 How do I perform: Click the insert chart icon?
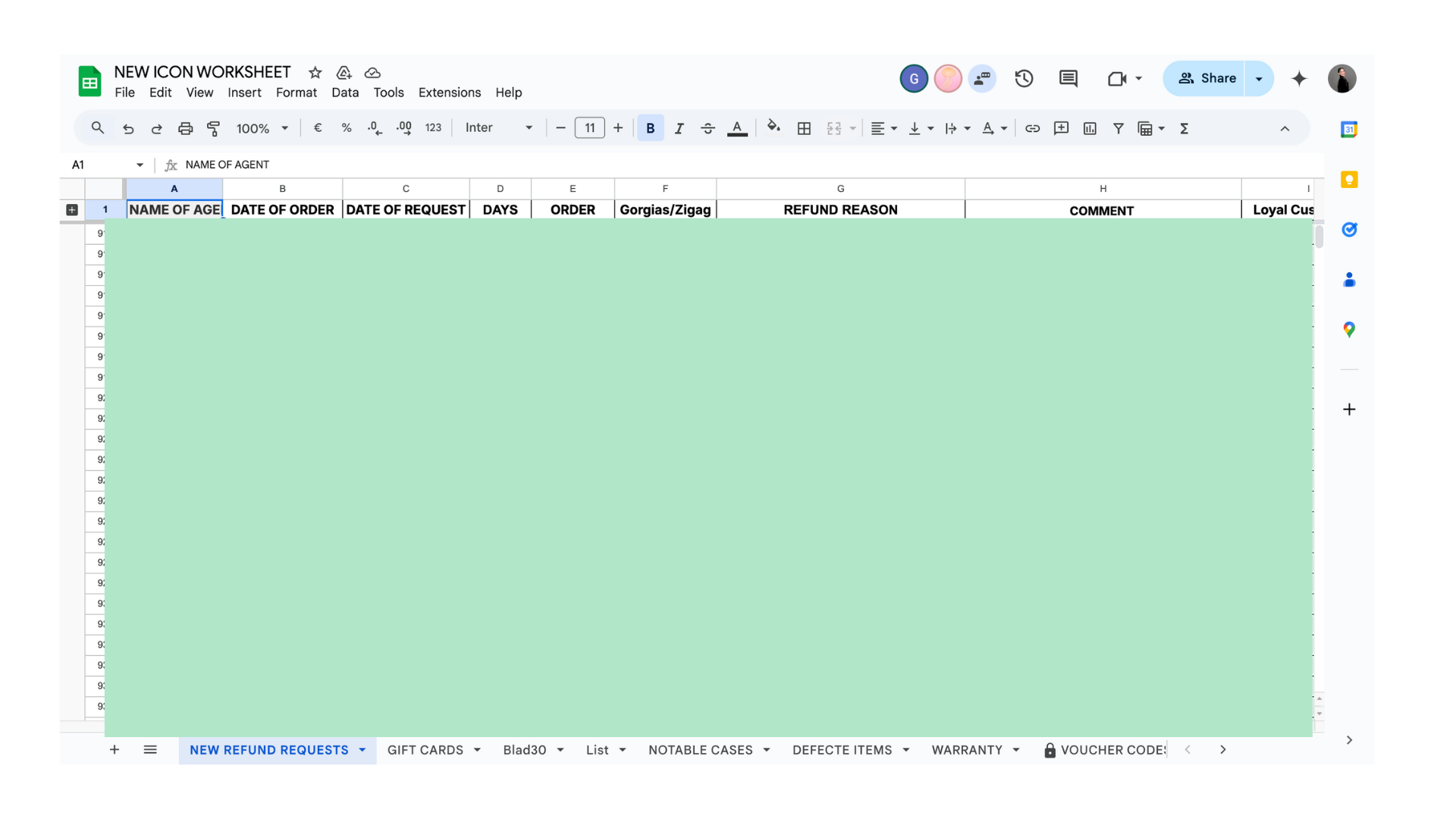[1090, 128]
